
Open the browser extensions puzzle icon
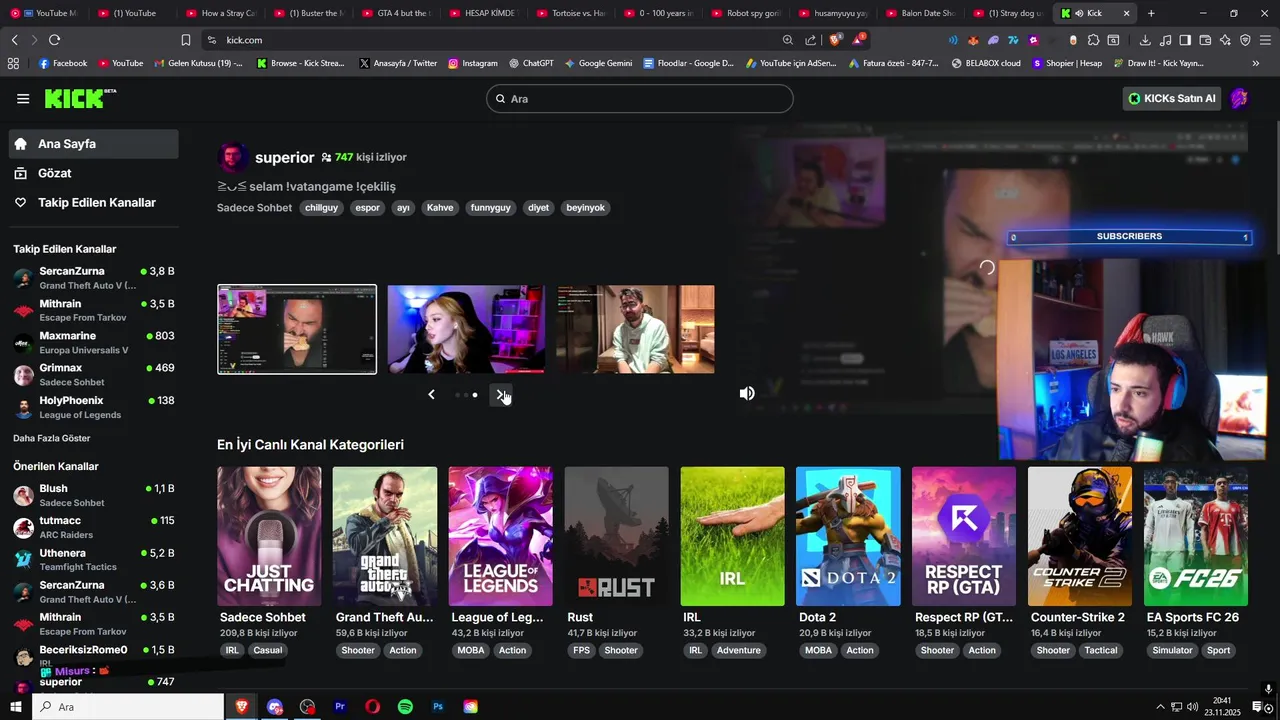pyautogui.click(x=1093, y=40)
